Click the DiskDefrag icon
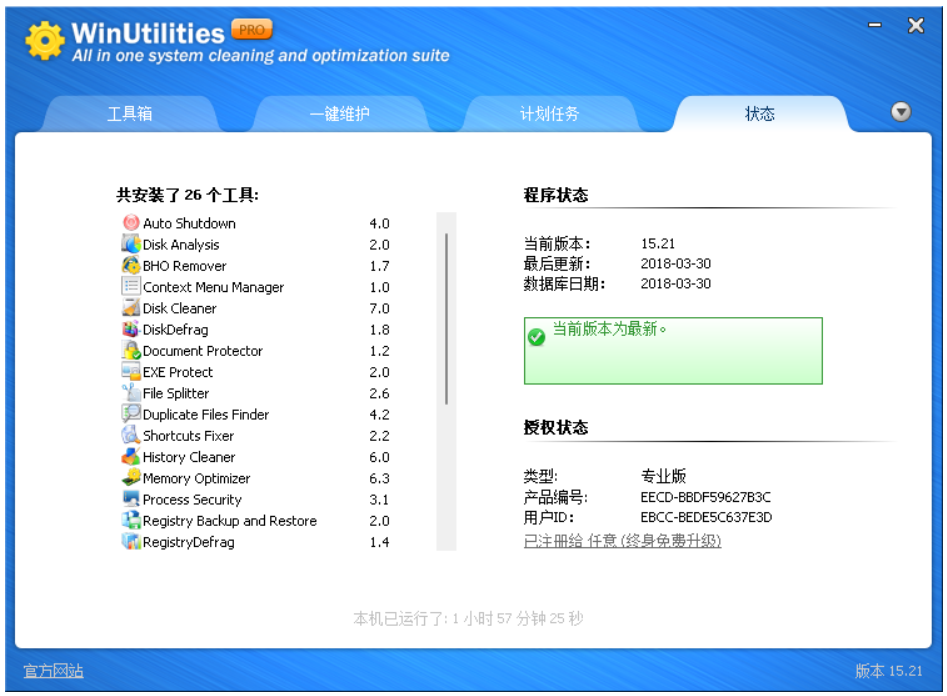The width and height of the screenshot is (947, 696). click(x=131, y=329)
